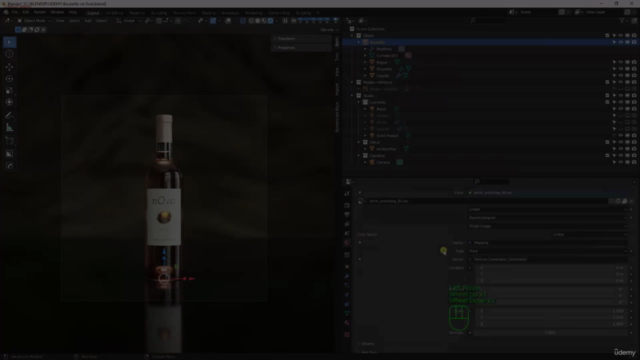This screenshot has width=640, height=360.
Task: Hide Bague object with eye icon
Action: click(621, 62)
